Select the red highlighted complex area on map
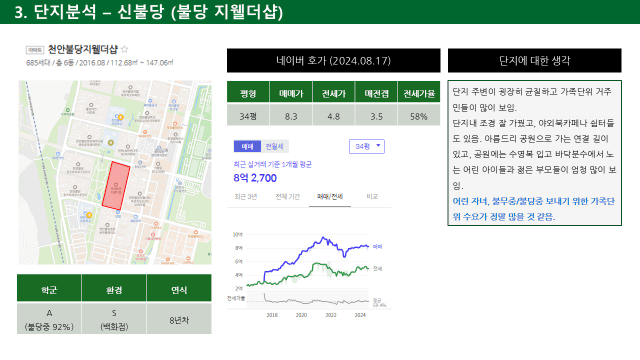The image size is (640, 360). coord(116,186)
